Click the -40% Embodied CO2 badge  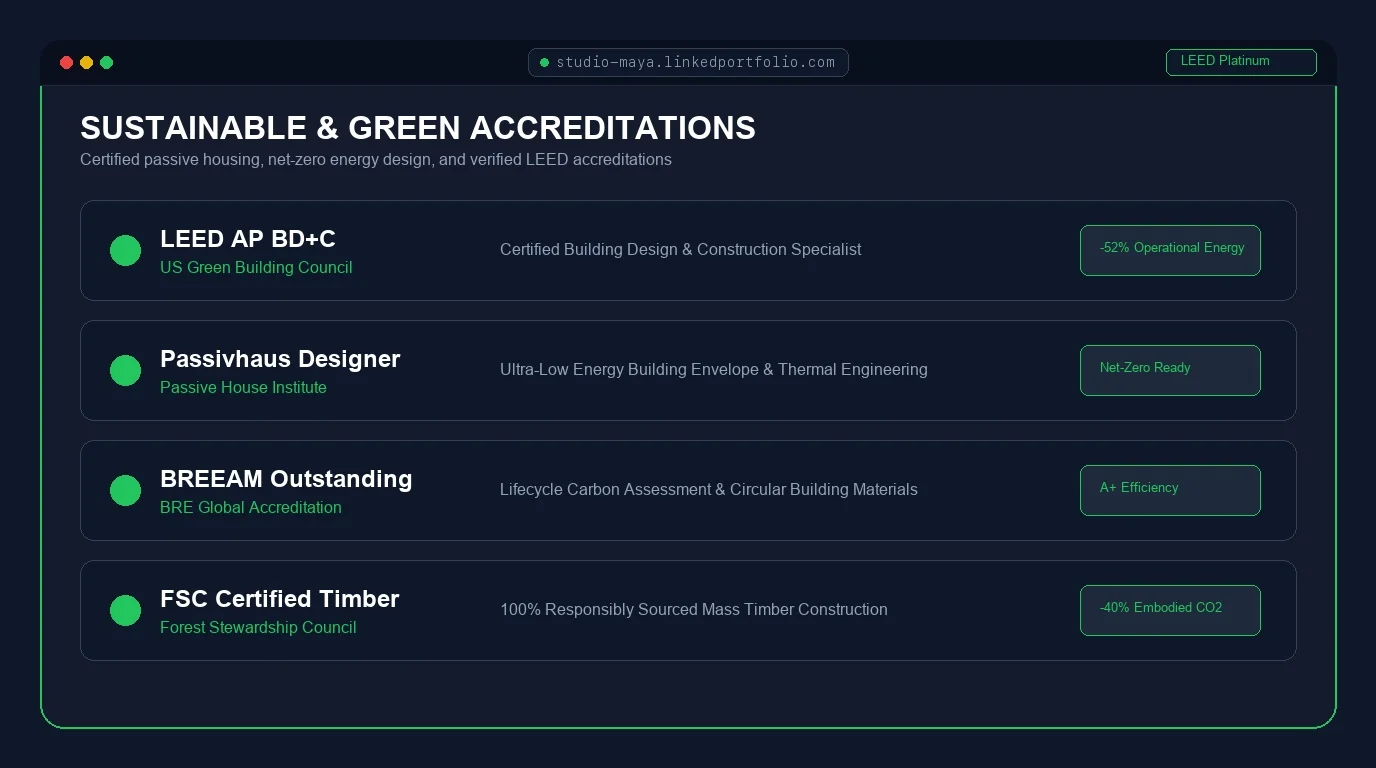(1170, 610)
